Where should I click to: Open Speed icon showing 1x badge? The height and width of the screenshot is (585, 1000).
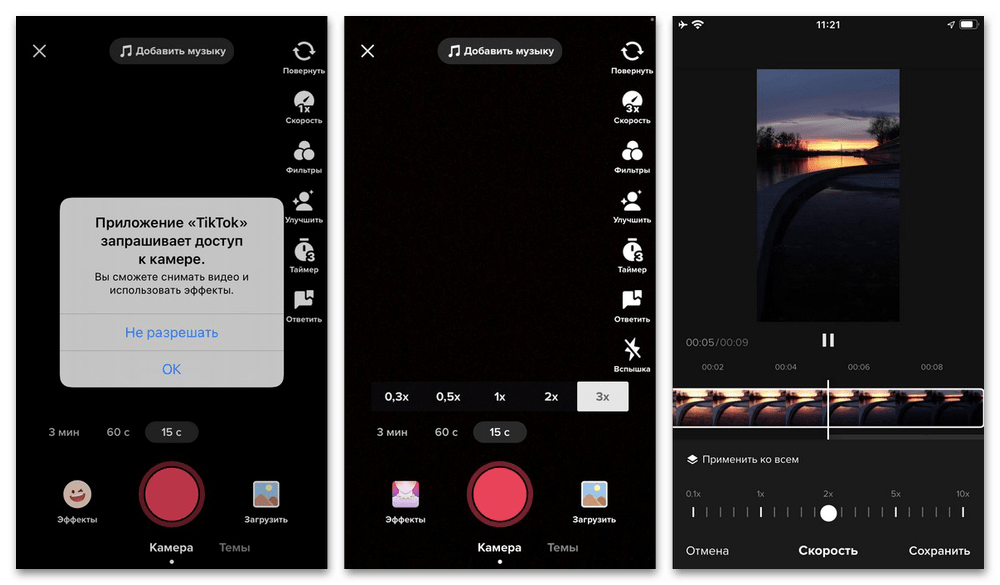(304, 101)
